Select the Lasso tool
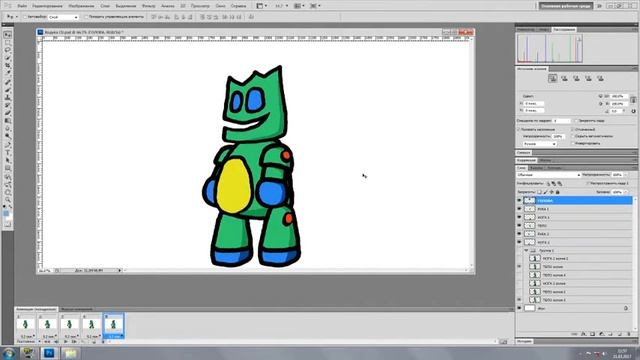Screen dimensions: 640x360 click(7, 50)
